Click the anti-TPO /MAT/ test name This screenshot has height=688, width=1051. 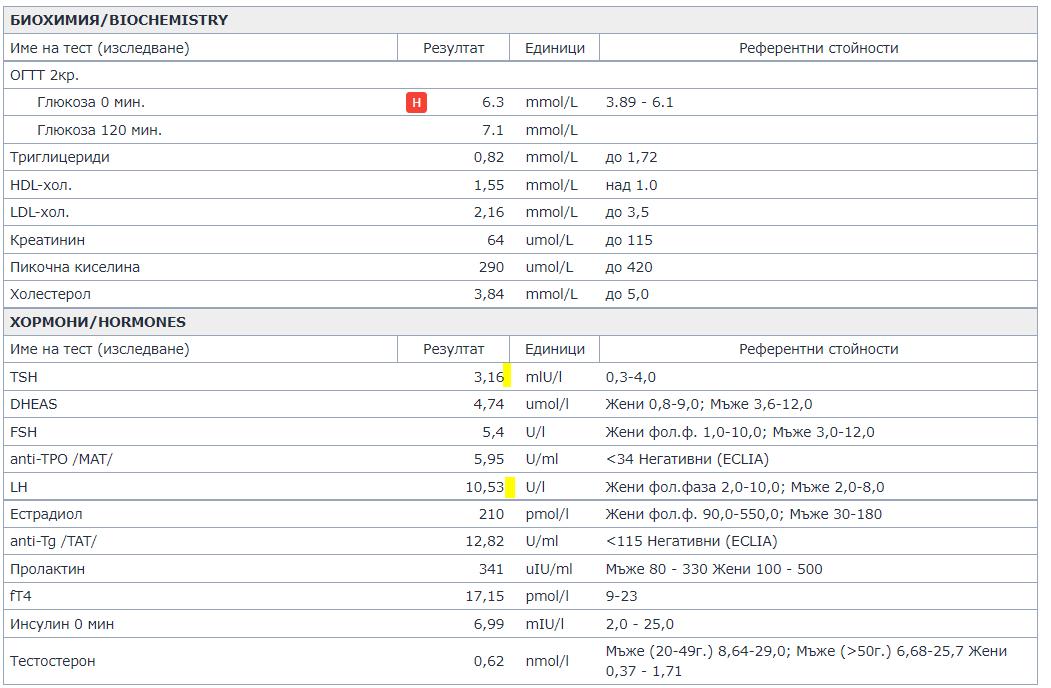coord(68,459)
